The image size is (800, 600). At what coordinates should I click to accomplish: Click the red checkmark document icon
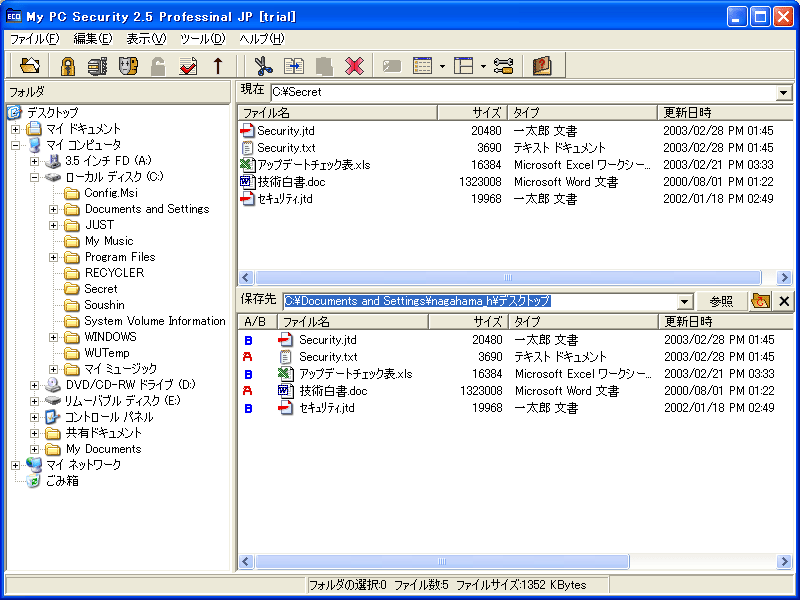pos(188,66)
